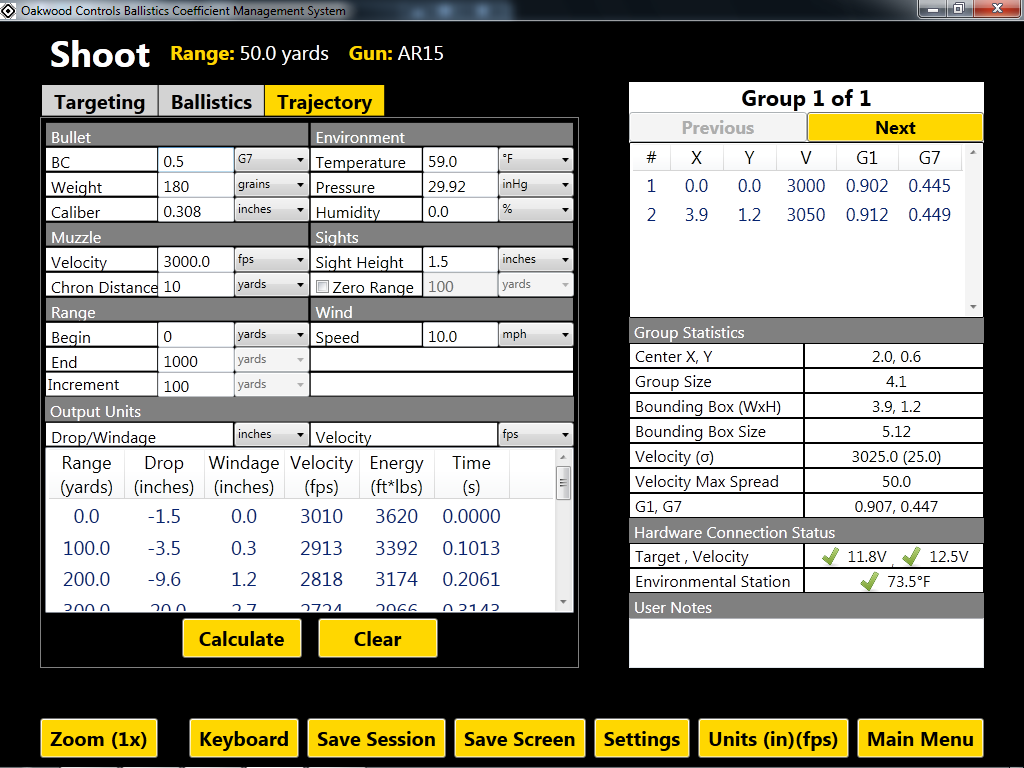Click the Wind Speed field 10.0
This screenshot has height=768, width=1024.
click(460, 336)
